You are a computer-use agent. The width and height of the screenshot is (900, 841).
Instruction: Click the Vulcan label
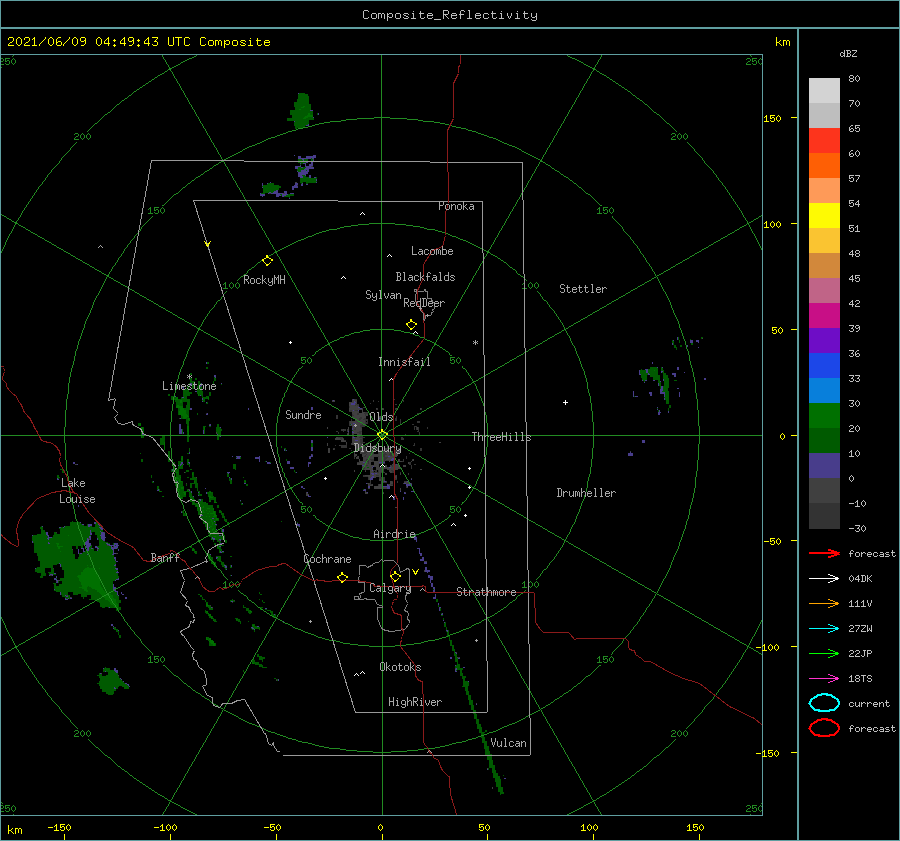(x=508, y=743)
